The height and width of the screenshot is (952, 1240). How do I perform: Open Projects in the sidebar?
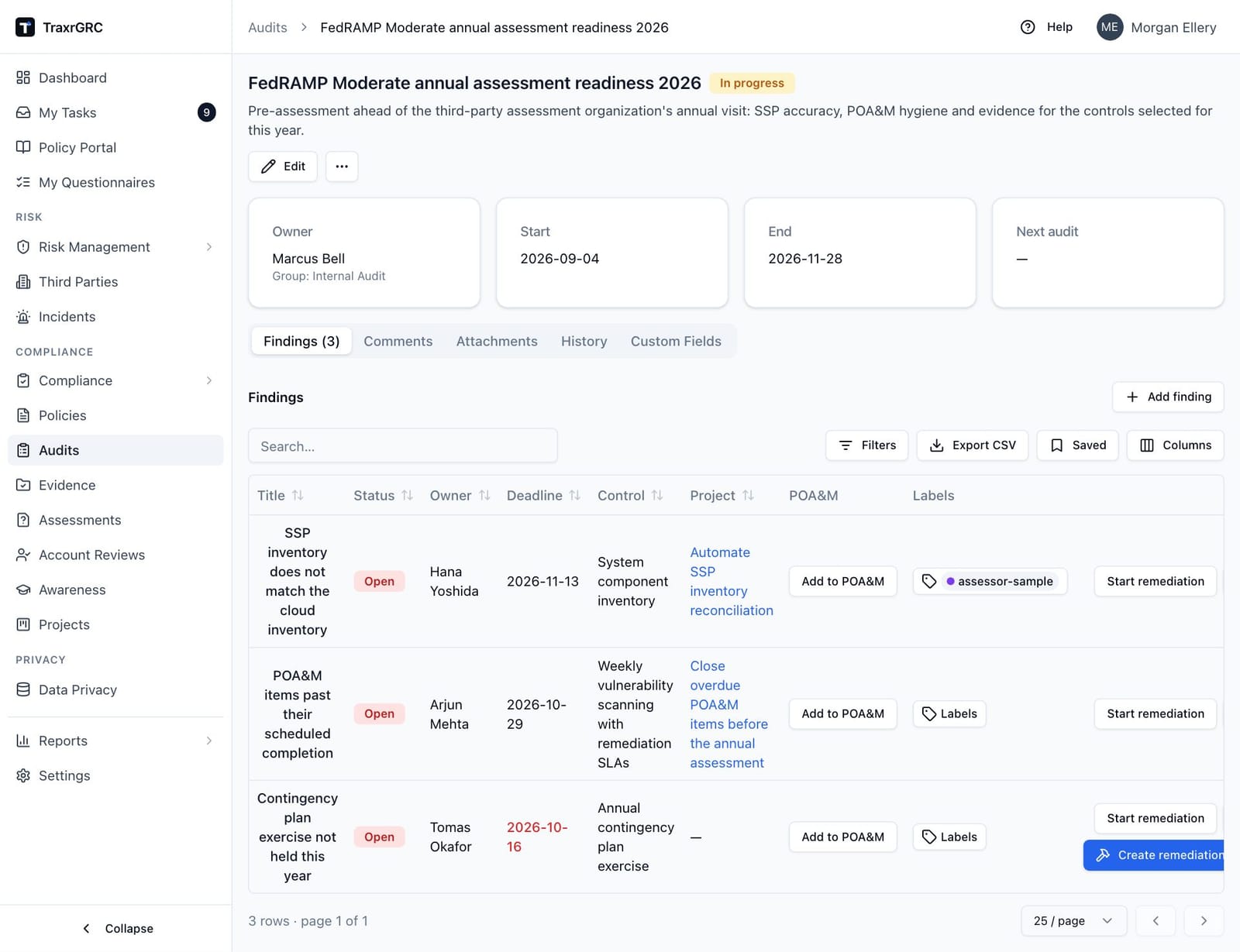(x=115, y=624)
